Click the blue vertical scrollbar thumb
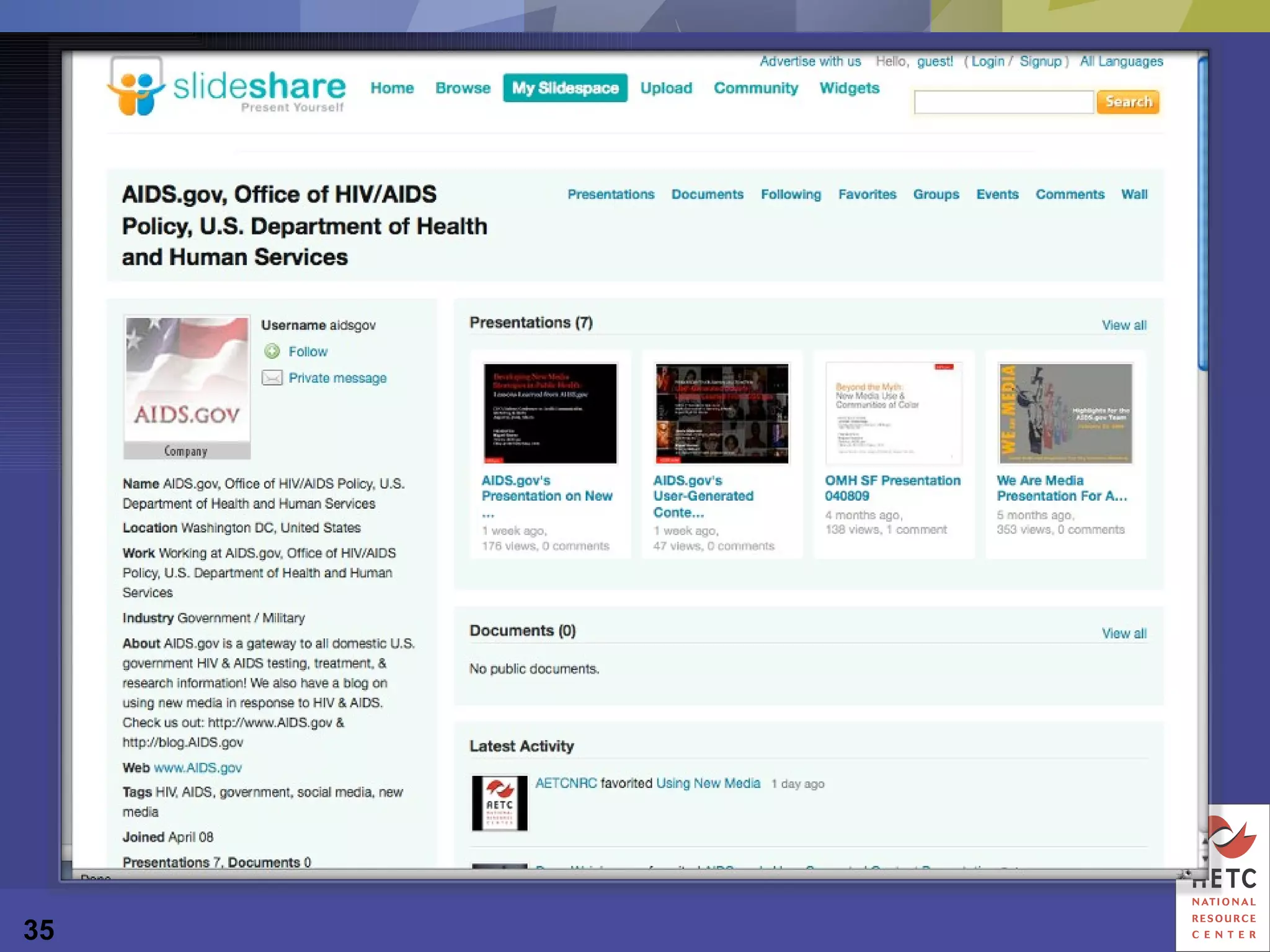The width and height of the screenshot is (1270, 952). click(x=1202, y=214)
